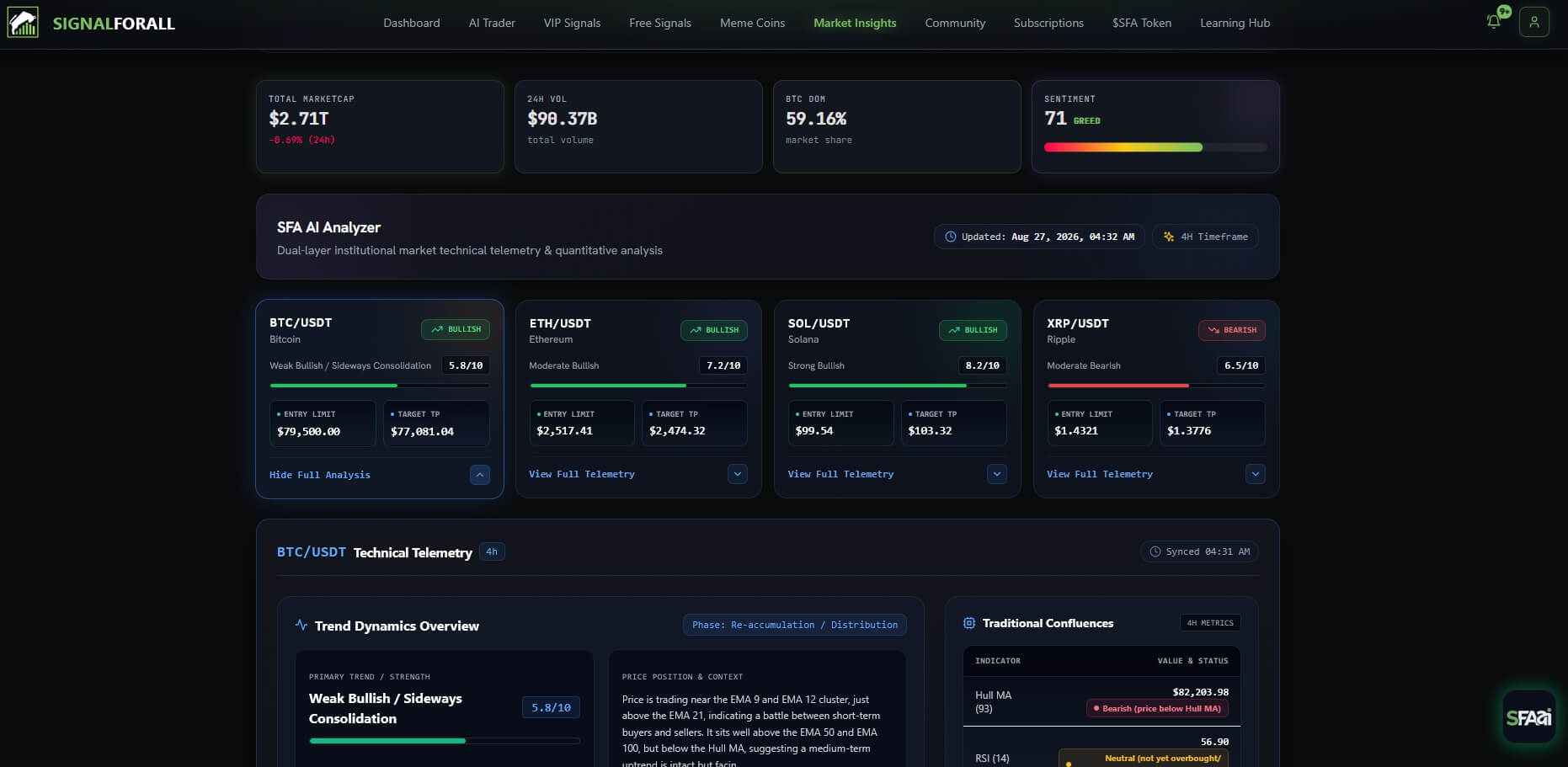Click the 4H Timeframe button
Image resolution: width=1568 pixels, height=767 pixels.
(1206, 237)
